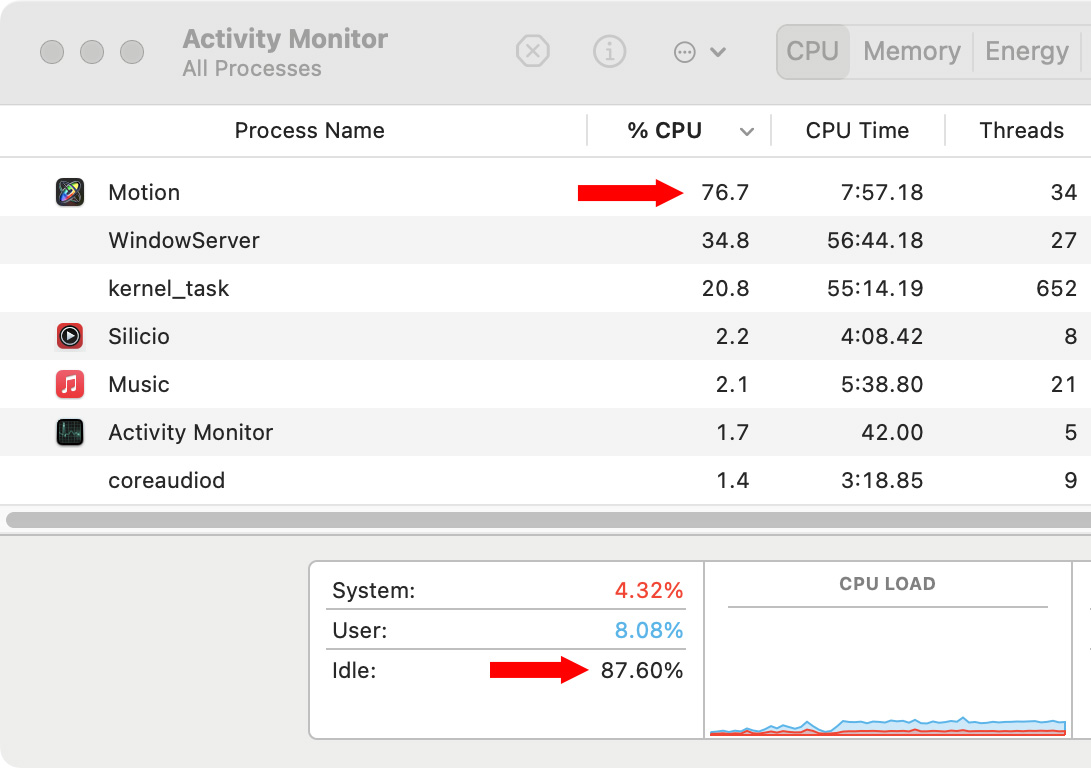The width and height of the screenshot is (1091, 768).
Task: Stop the selected process with X icon
Action: (x=533, y=51)
